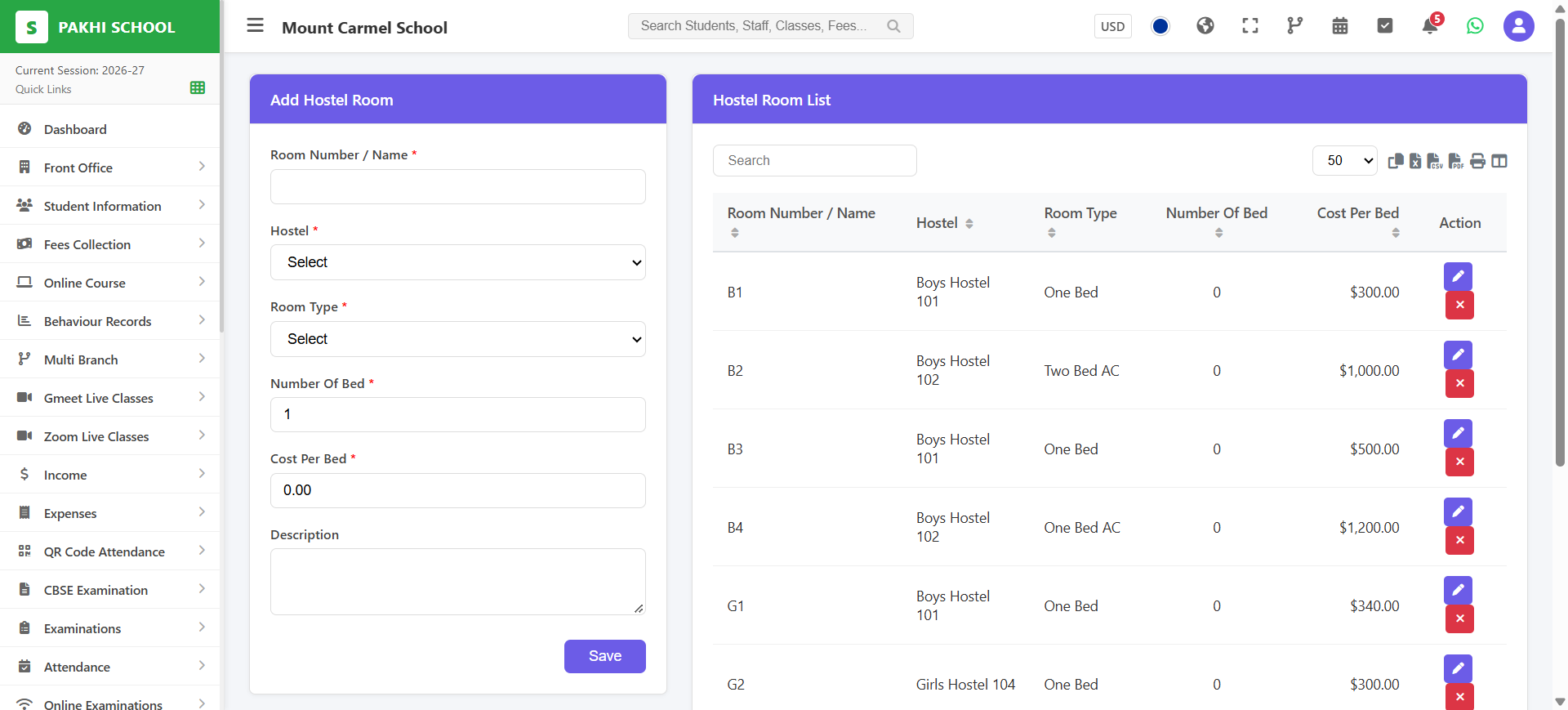Copy the hostel room table

tap(1396, 161)
